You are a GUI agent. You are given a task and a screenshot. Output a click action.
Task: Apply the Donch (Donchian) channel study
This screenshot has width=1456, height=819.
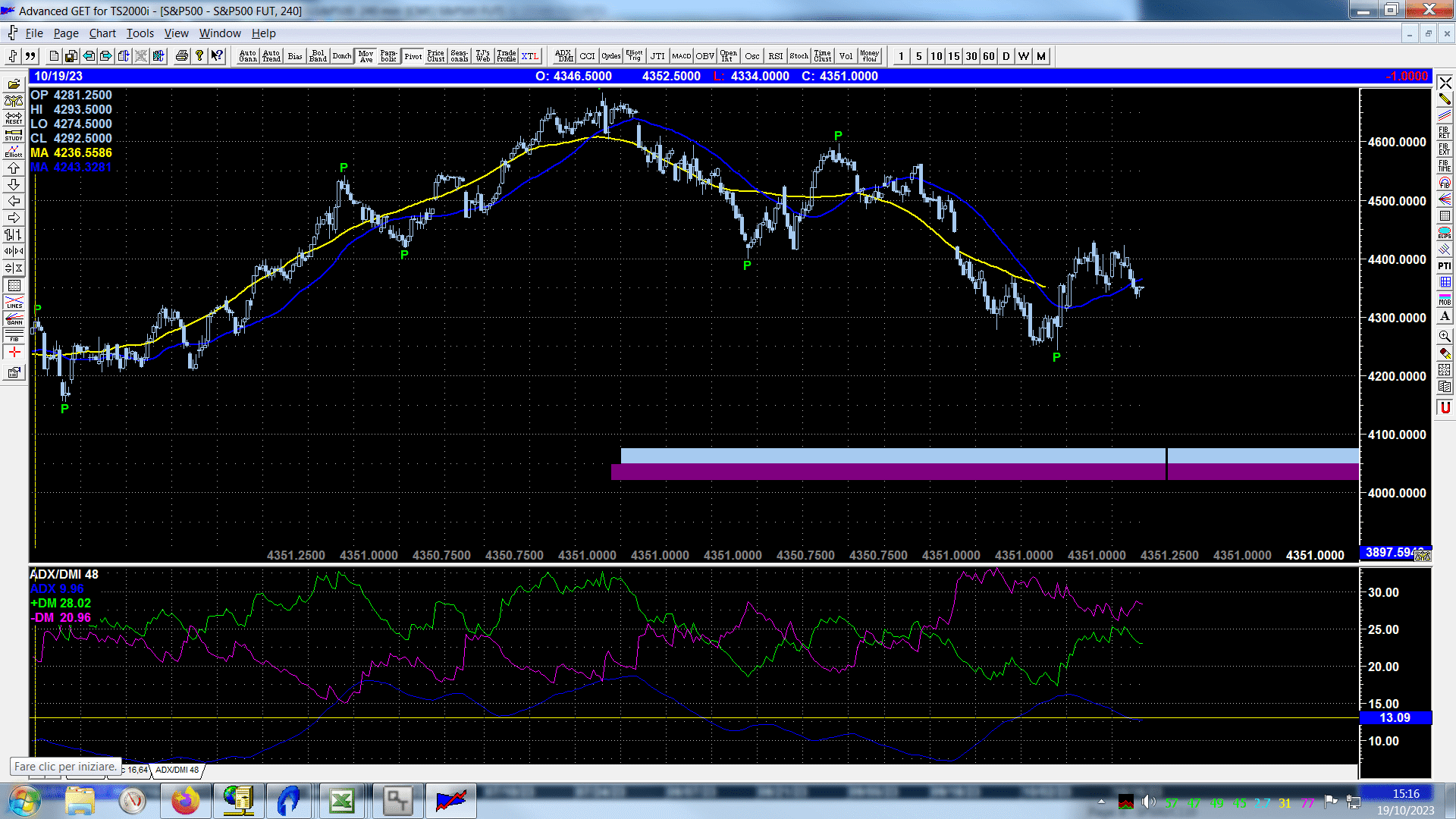click(342, 56)
